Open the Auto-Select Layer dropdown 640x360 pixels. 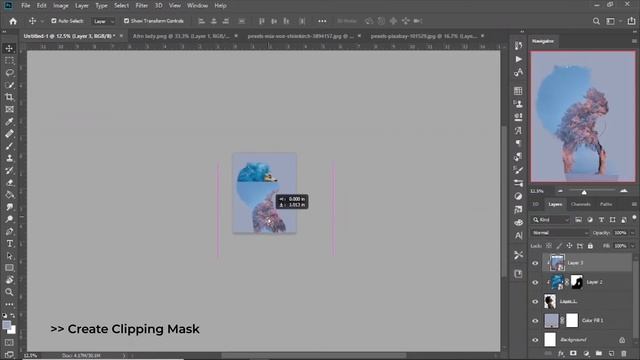click(104, 21)
